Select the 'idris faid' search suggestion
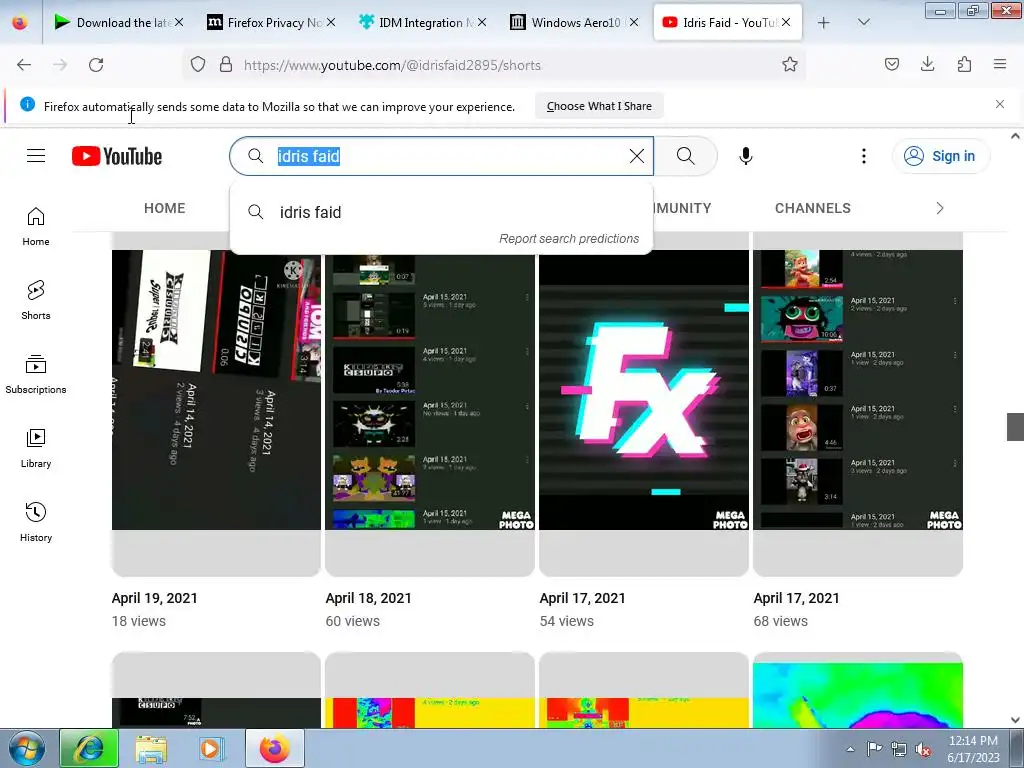This screenshot has width=1024, height=768. (x=441, y=212)
